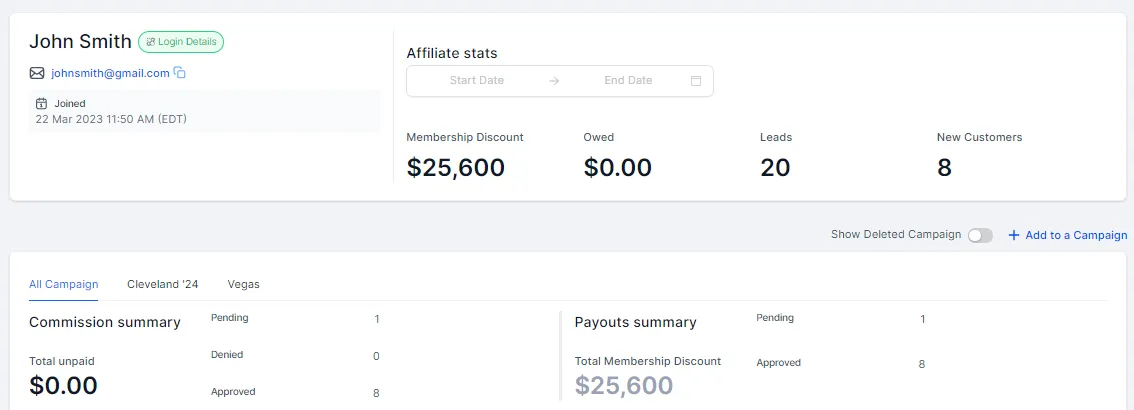Switch to the Cleveland '24 tab

click(162, 284)
